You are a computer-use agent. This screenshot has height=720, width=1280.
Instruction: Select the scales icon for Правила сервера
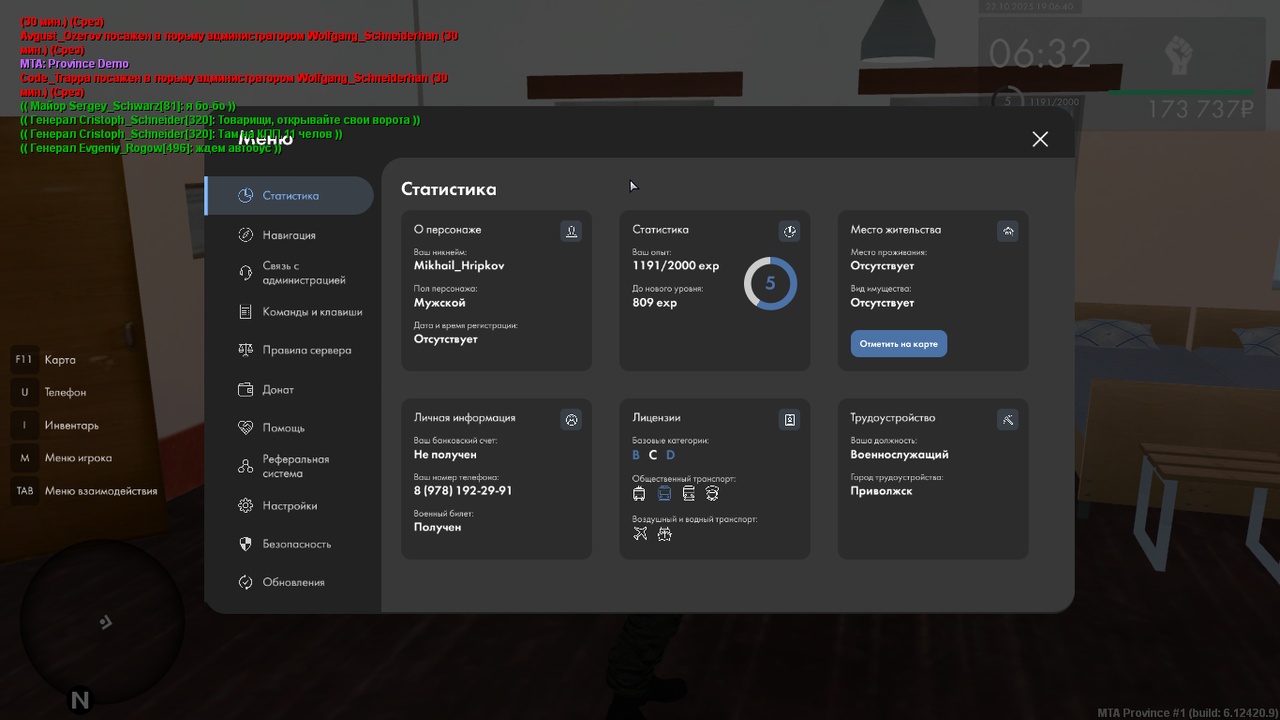pos(246,350)
